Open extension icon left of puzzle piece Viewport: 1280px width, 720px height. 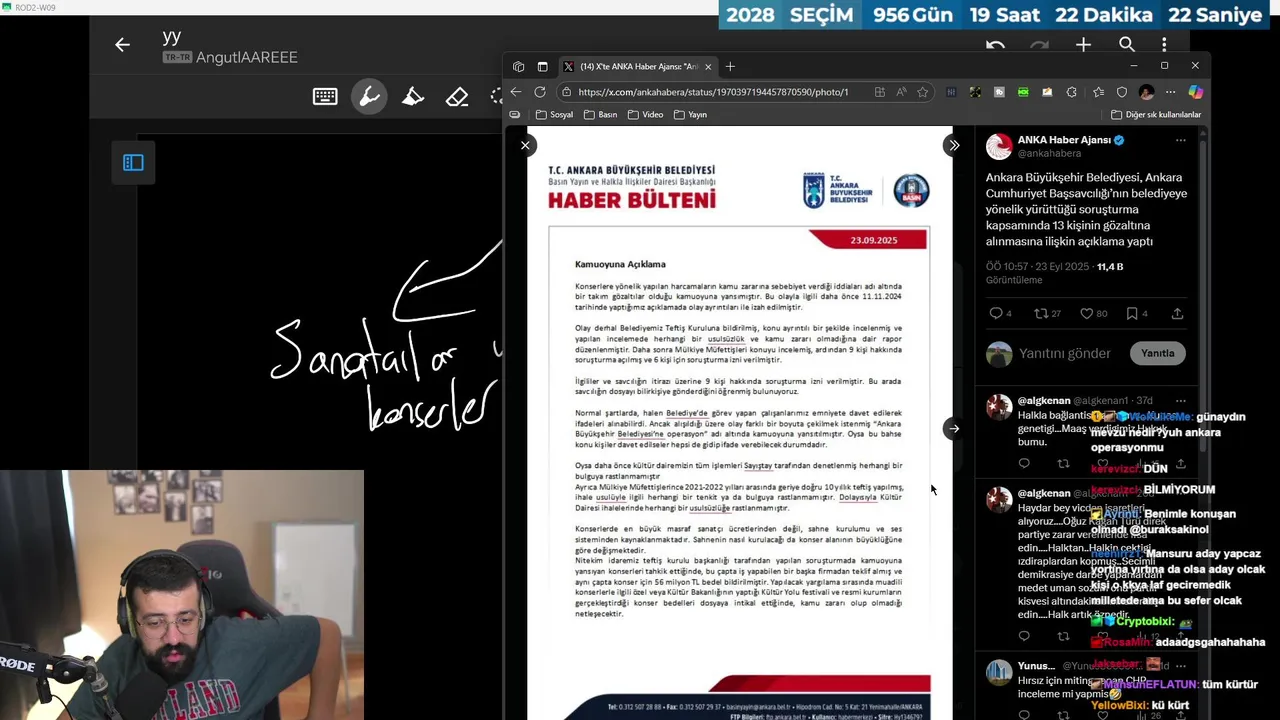coord(1047,92)
